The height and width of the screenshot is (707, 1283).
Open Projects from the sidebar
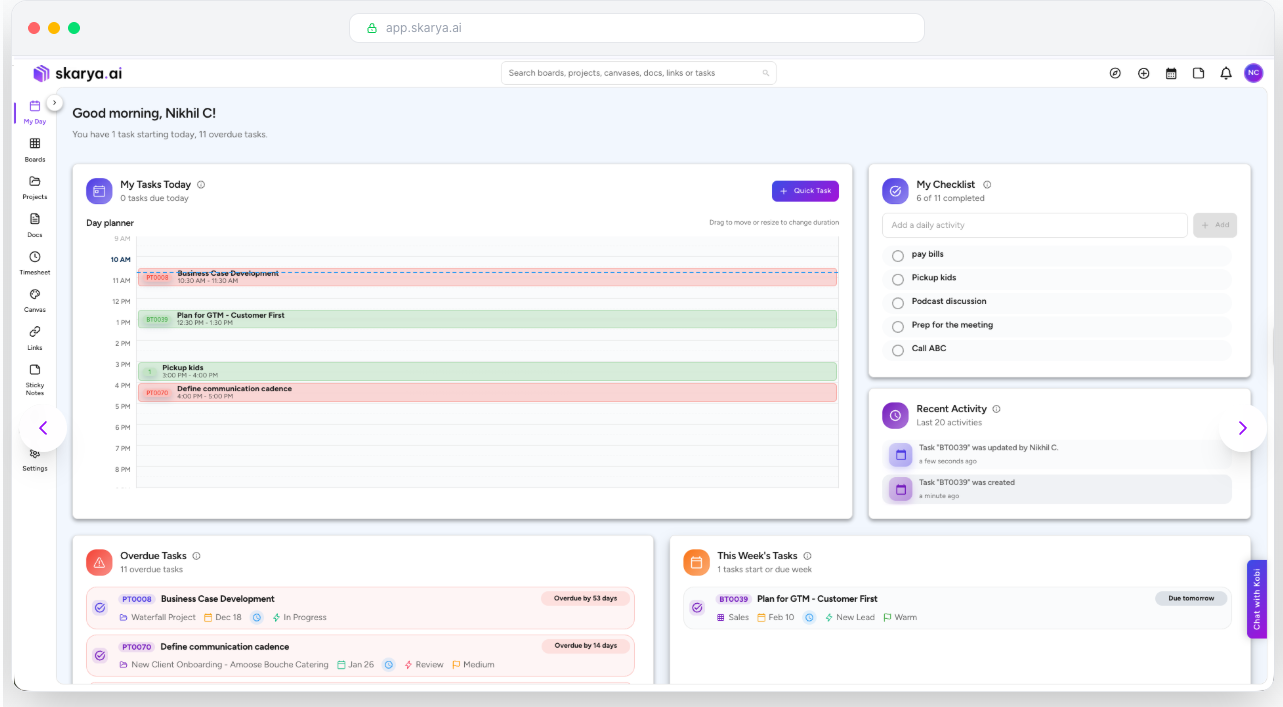click(x=35, y=187)
